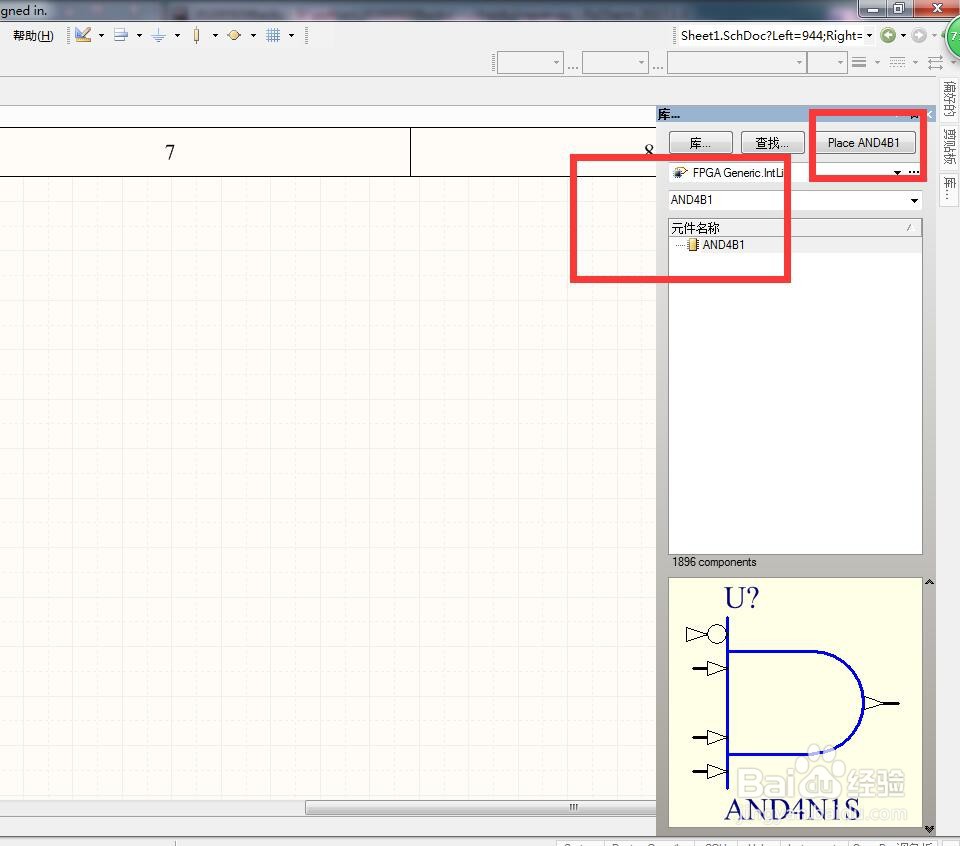
Task: Open the small fourth combo box in formatting toolbar
Action: 827,62
